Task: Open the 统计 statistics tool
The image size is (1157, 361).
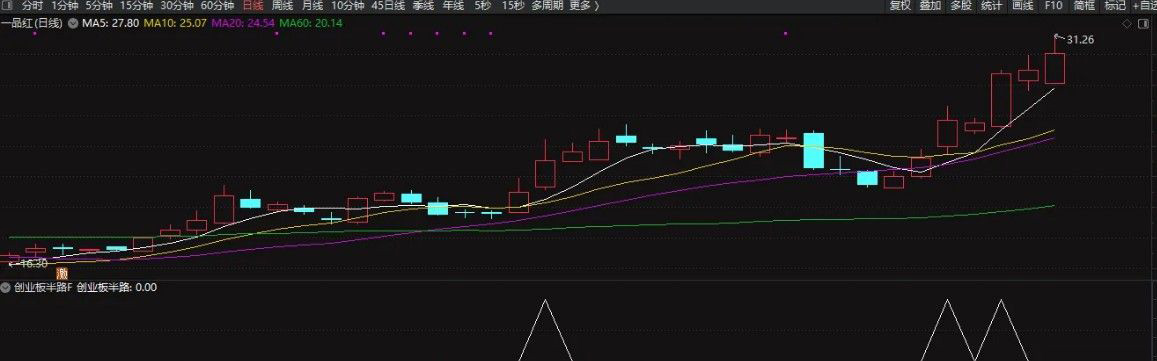Action: (992, 6)
